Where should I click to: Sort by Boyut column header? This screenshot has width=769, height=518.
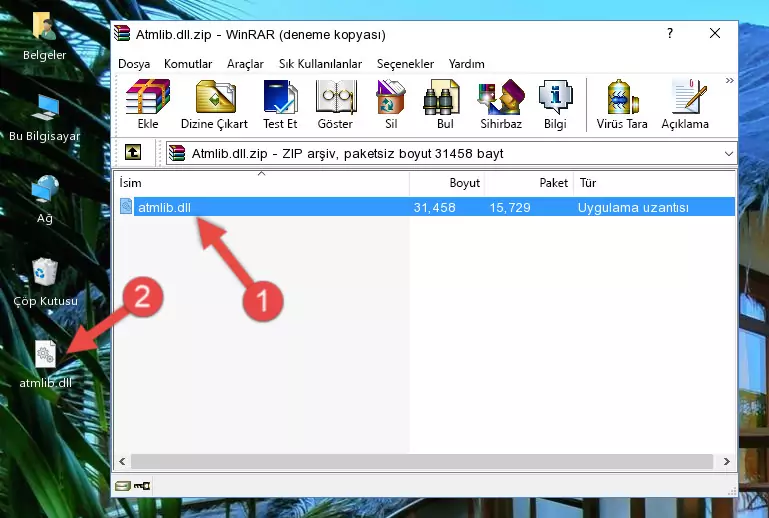(x=447, y=183)
